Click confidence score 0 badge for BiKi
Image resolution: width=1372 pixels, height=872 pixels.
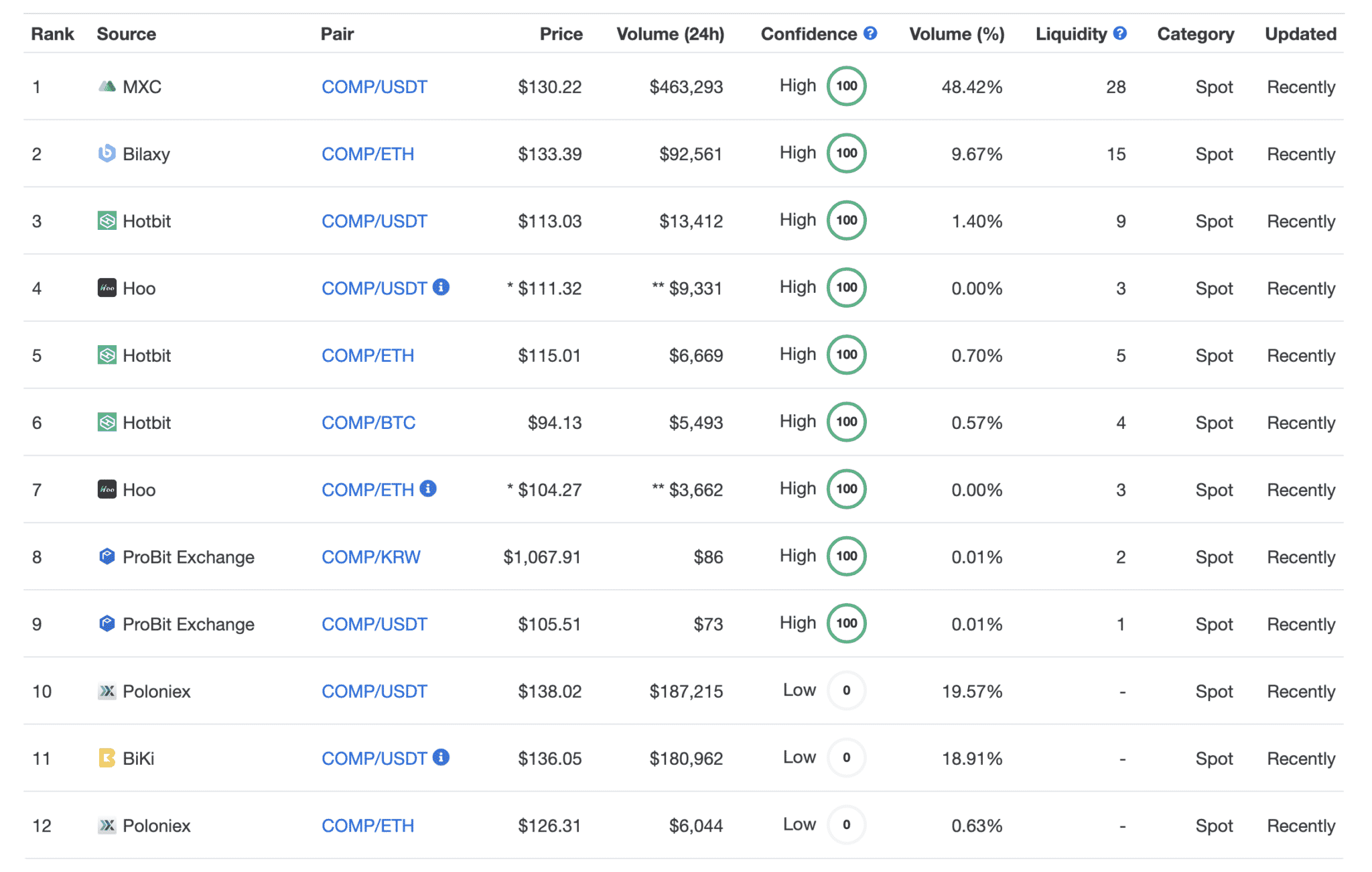pos(847,757)
